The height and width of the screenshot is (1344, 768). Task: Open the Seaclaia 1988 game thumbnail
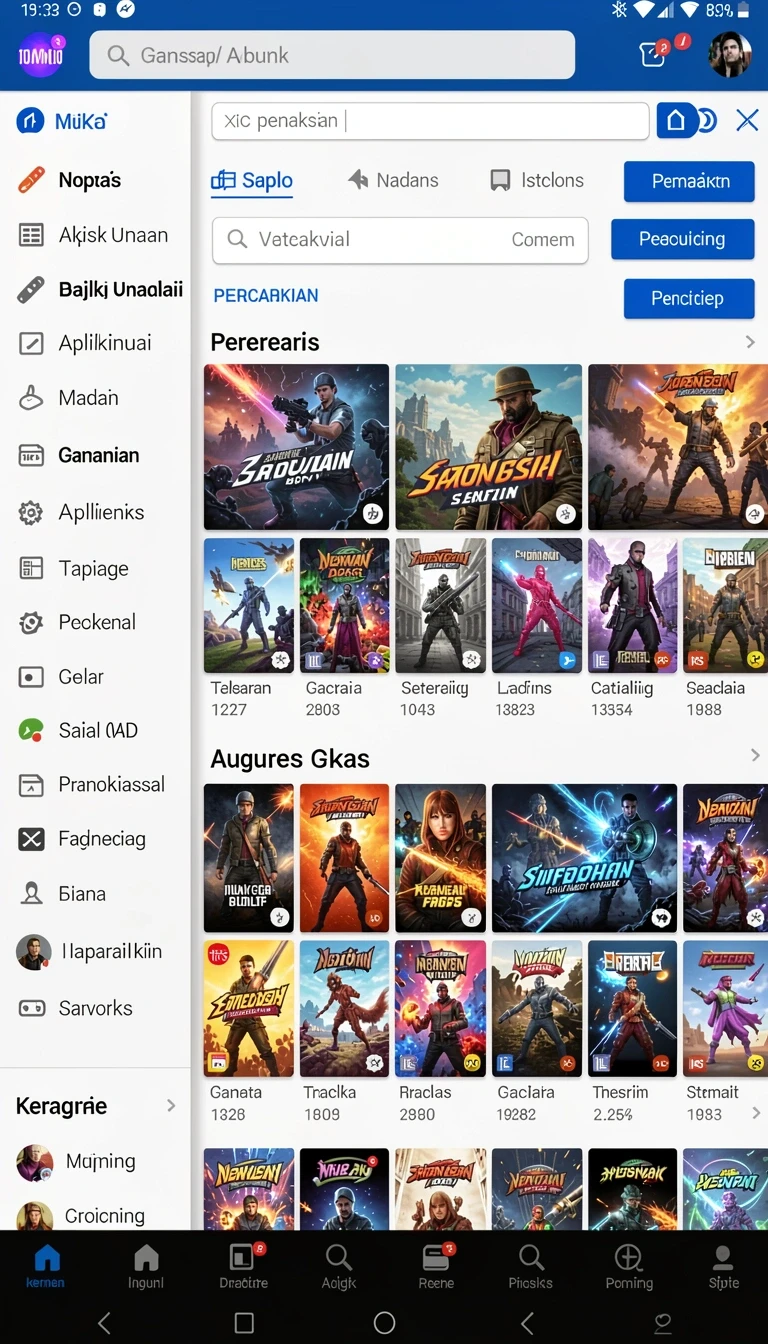coord(725,605)
